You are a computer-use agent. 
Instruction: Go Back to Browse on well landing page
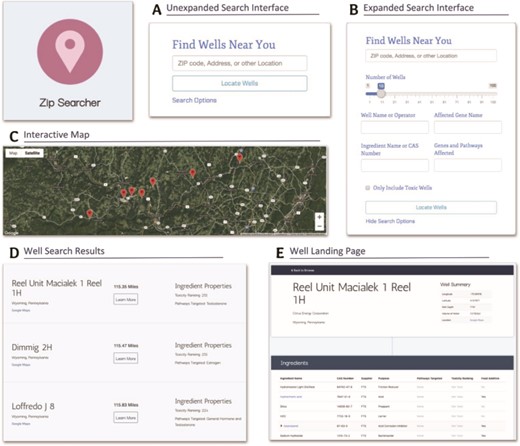point(303,270)
